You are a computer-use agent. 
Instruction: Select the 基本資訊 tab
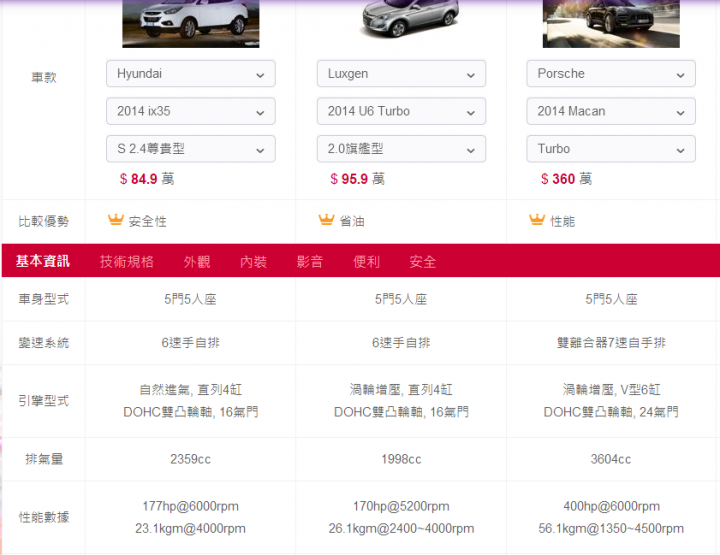pyautogui.click(x=43, y=261)
